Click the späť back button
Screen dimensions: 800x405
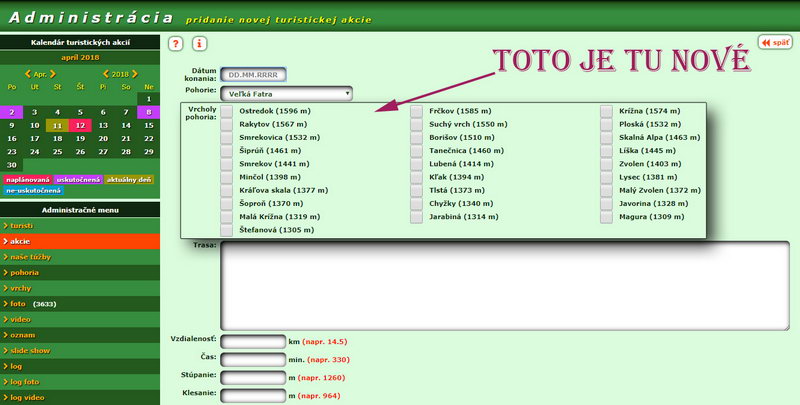click(775, 42)
